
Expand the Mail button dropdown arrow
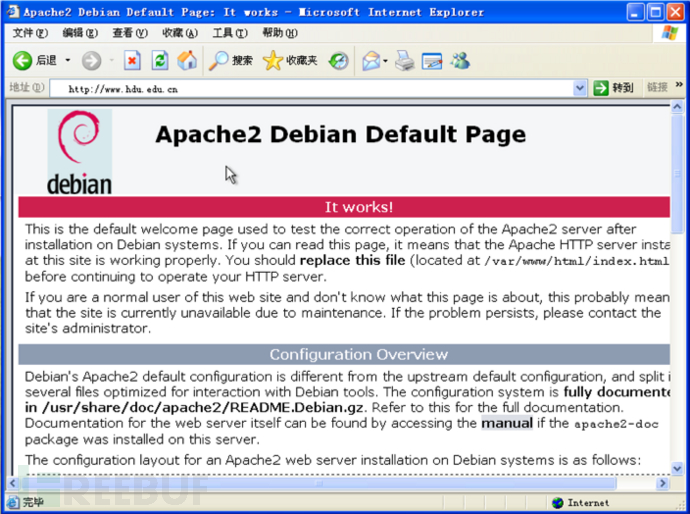coord(385,61)
